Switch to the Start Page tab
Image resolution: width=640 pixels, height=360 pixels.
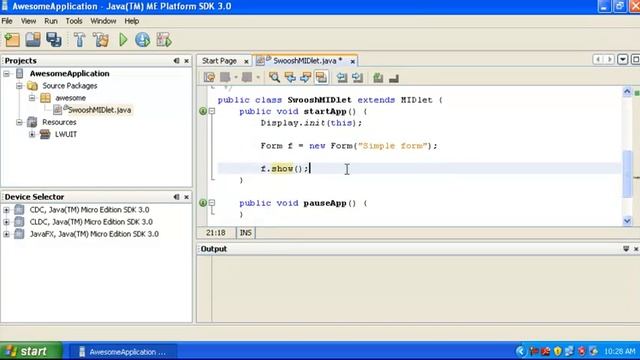(220, 61)
